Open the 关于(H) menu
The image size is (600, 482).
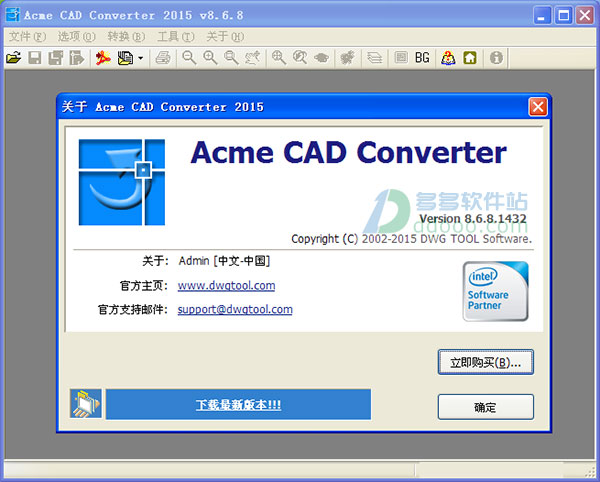click(x=225, y=37)
